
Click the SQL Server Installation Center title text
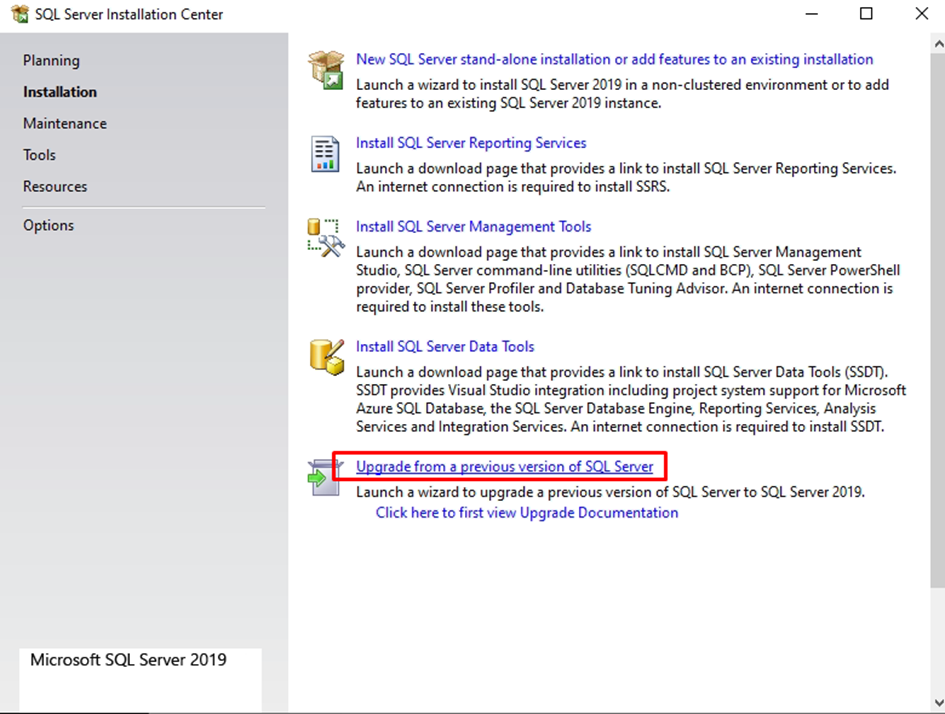(x=129, y=14)
